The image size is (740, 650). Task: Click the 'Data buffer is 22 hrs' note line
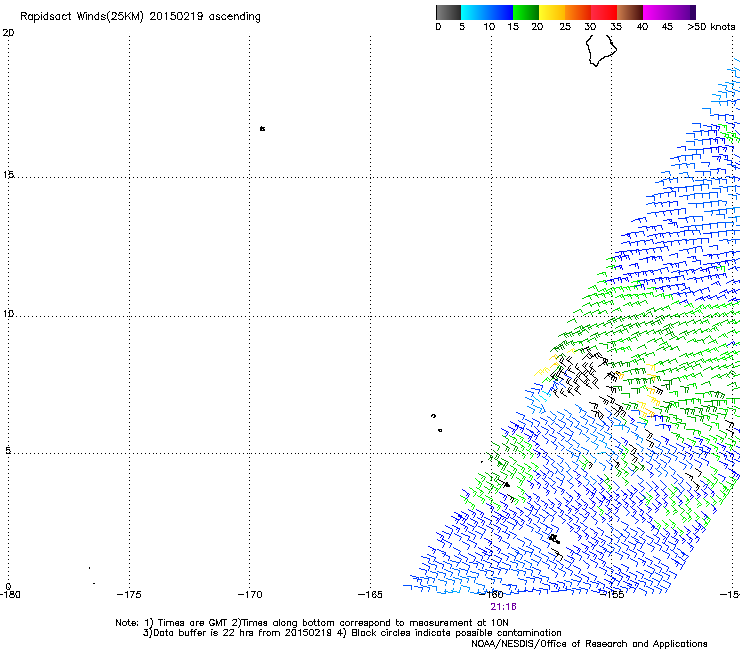point(352,633)
